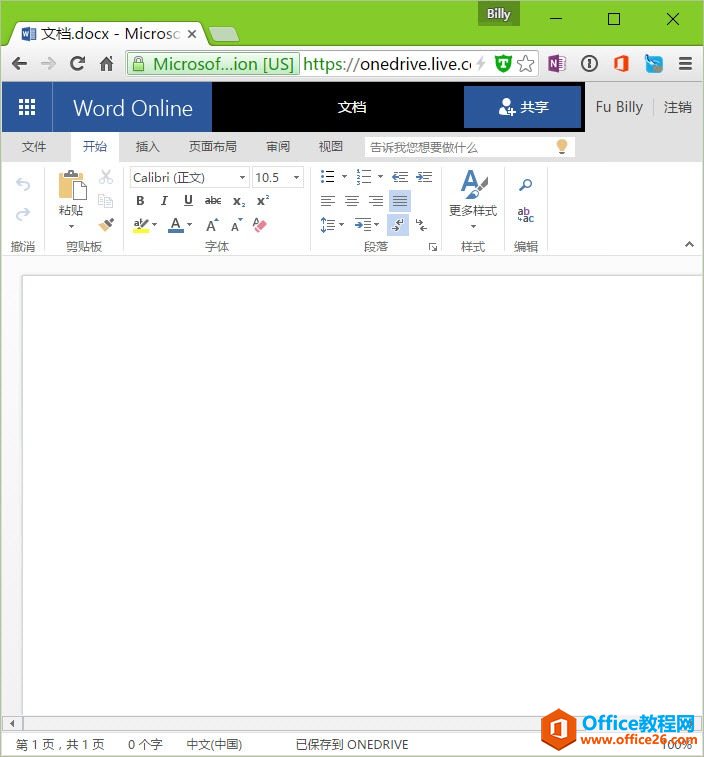The width and height of the screenshot is (704, 757).
Task: Increase paragraph indent
Action: coord(424,177)
